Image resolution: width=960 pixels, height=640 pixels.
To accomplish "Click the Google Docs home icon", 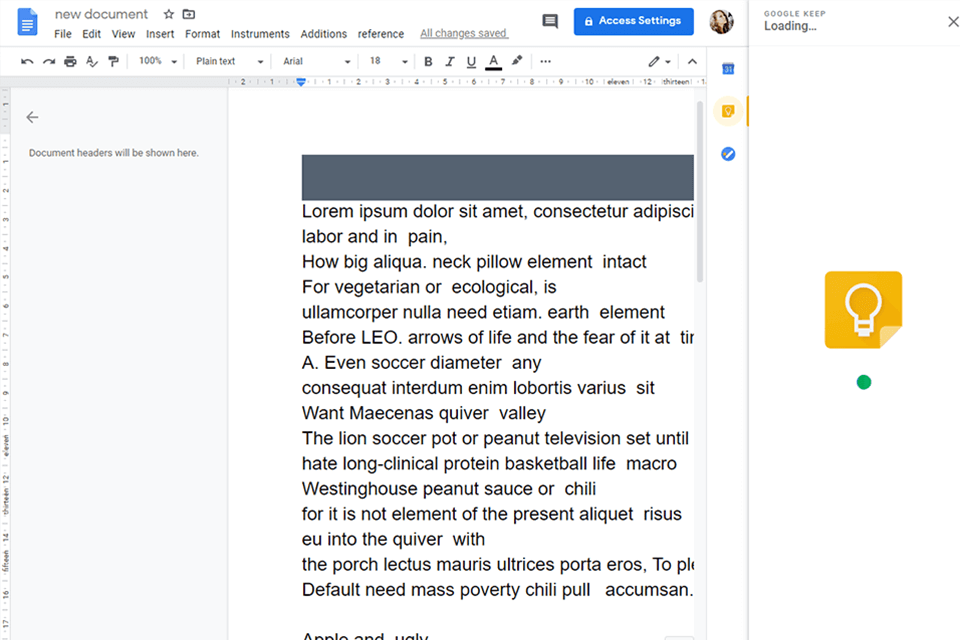I will 27,22.
